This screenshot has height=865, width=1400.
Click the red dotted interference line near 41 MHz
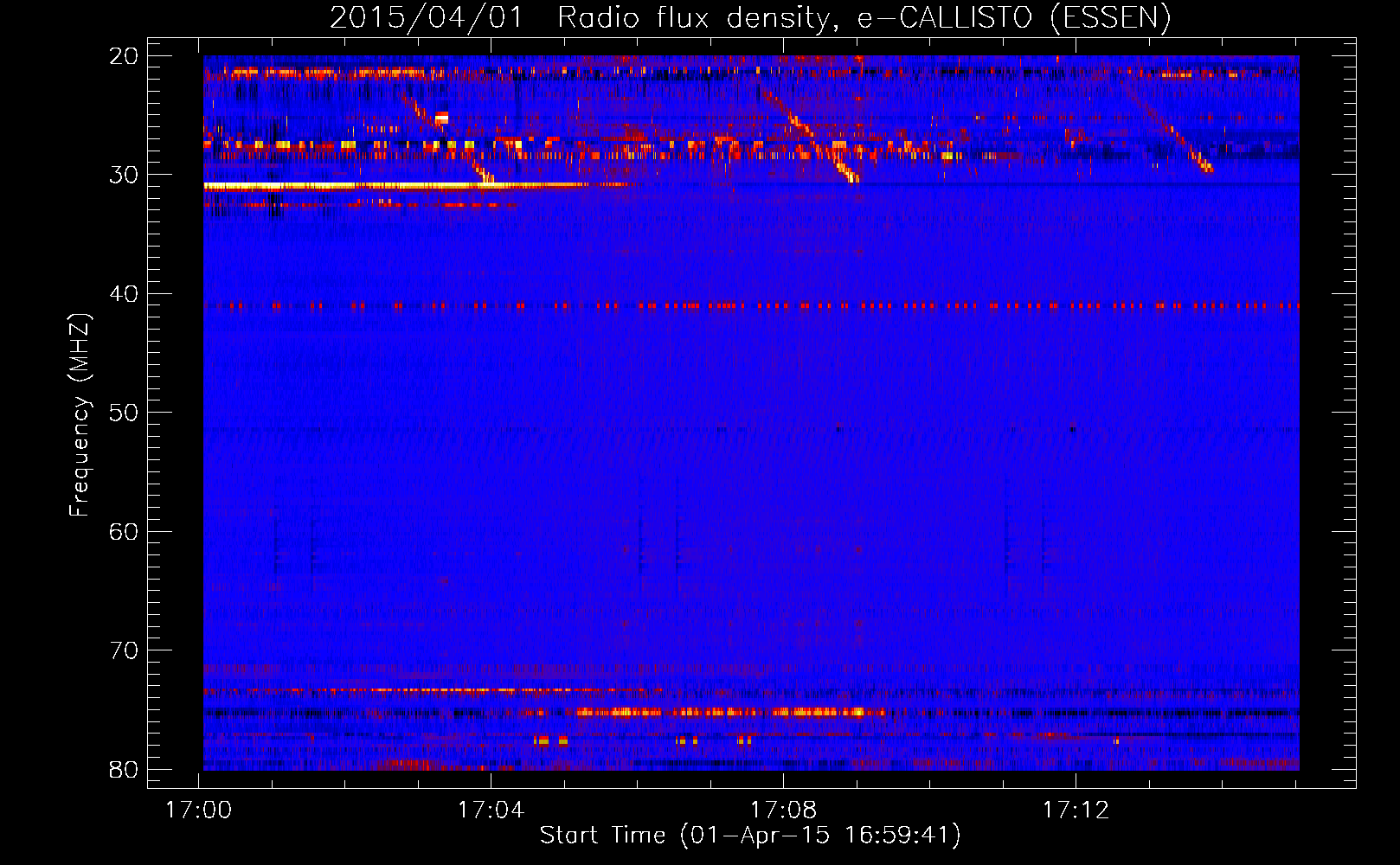coord(751,305)
